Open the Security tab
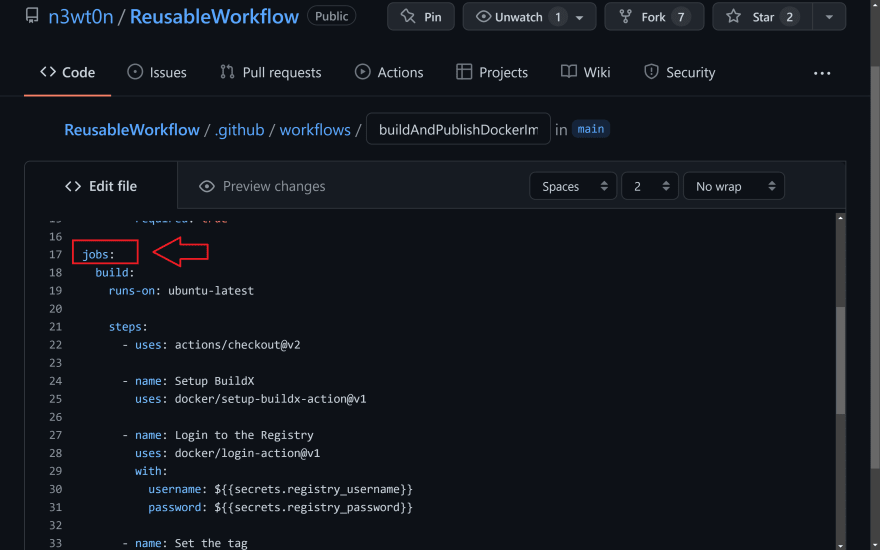Screen dimensions: 880x550 point(680,72)
